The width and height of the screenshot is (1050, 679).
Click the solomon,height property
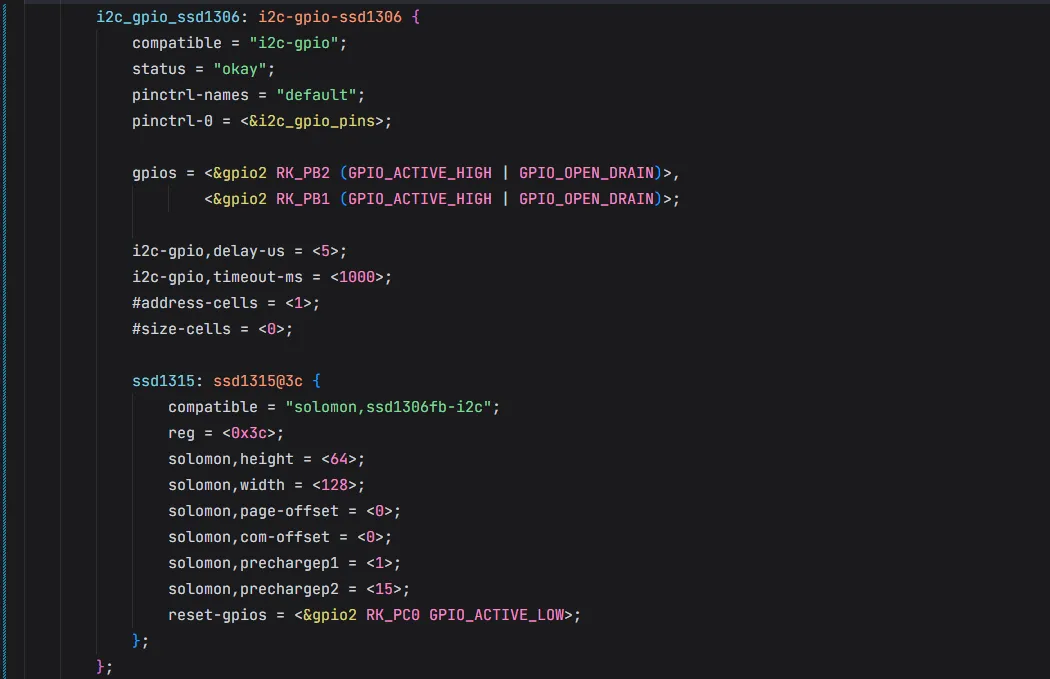[230, 459]
